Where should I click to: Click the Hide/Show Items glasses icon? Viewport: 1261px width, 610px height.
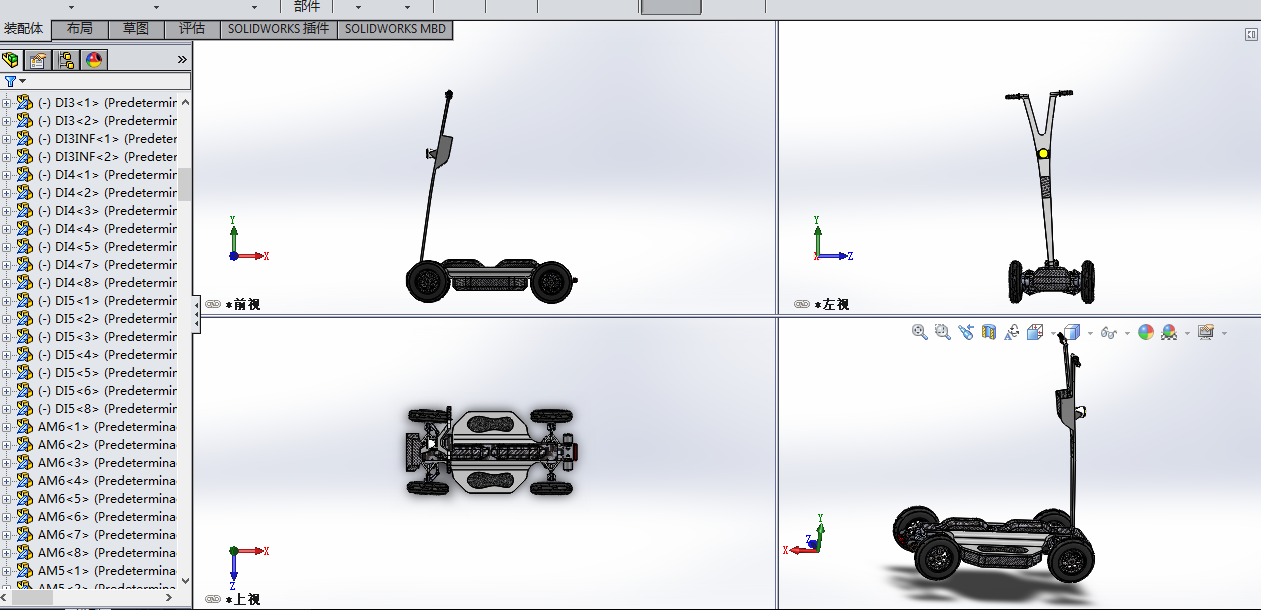(1108, 332)
